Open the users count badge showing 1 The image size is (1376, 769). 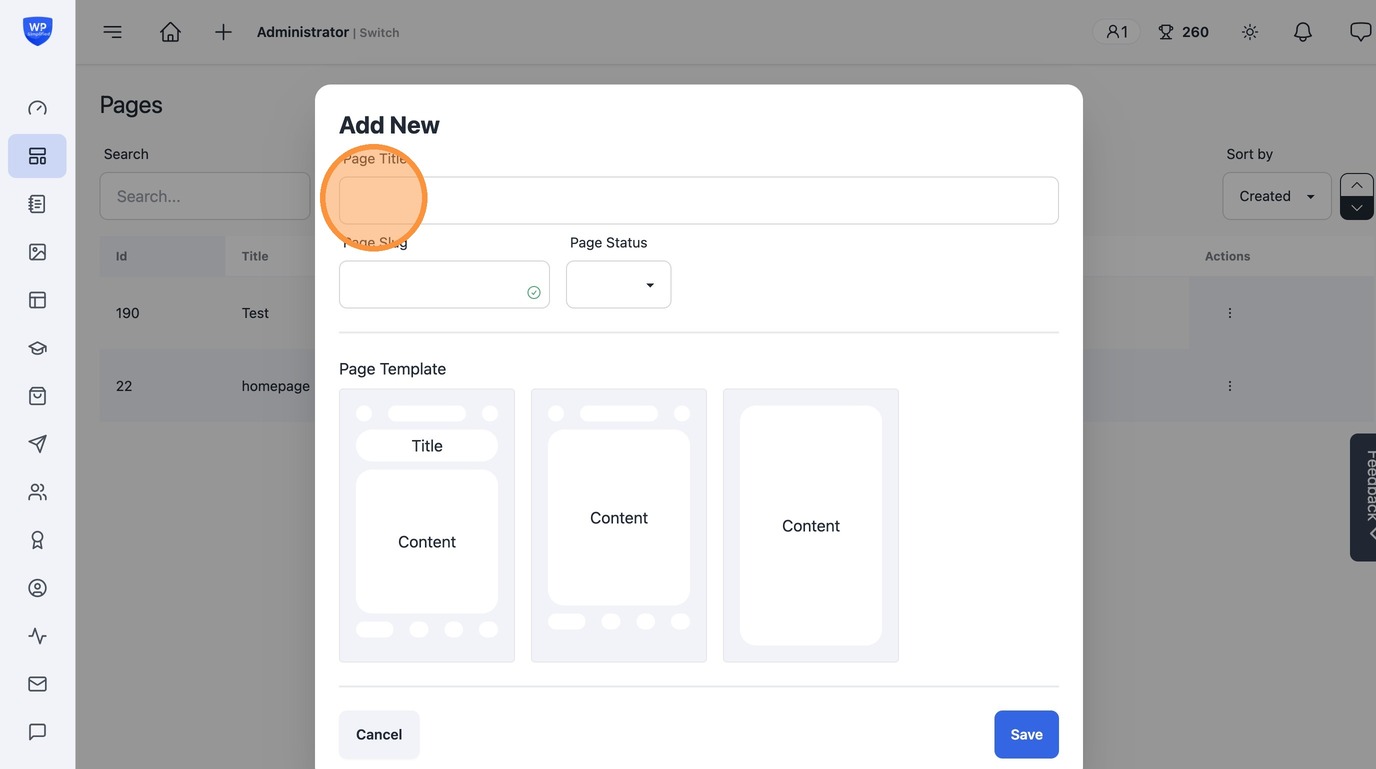[x=1117, y=32]
